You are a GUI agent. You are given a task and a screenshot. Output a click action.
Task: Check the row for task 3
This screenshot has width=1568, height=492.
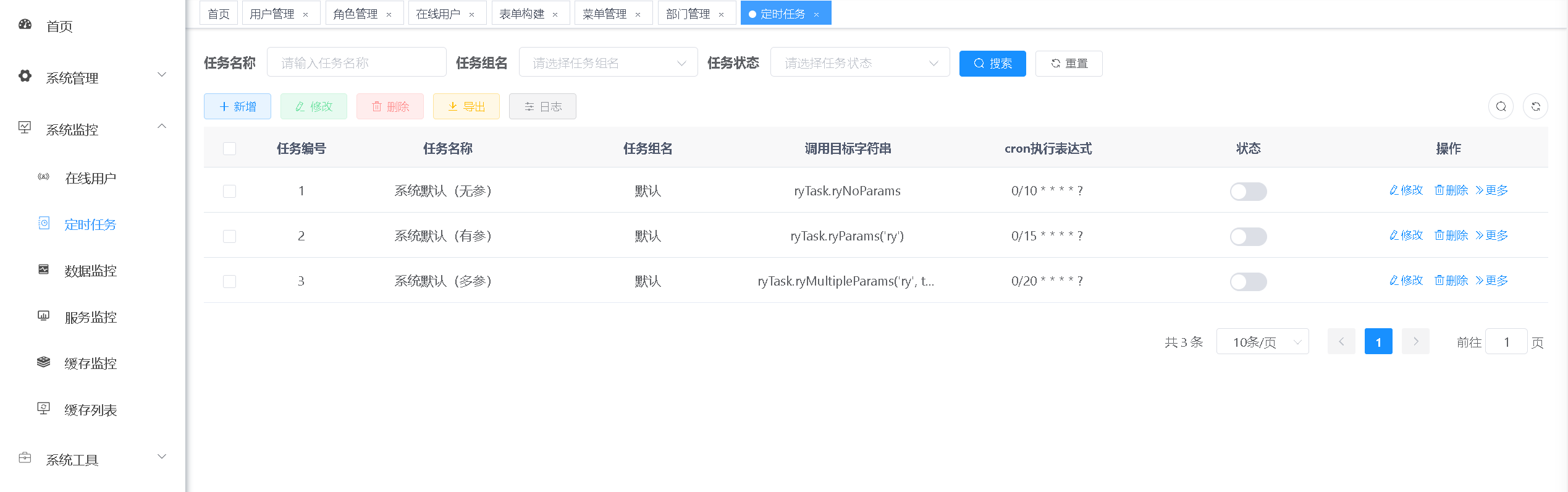coord(229,281)
